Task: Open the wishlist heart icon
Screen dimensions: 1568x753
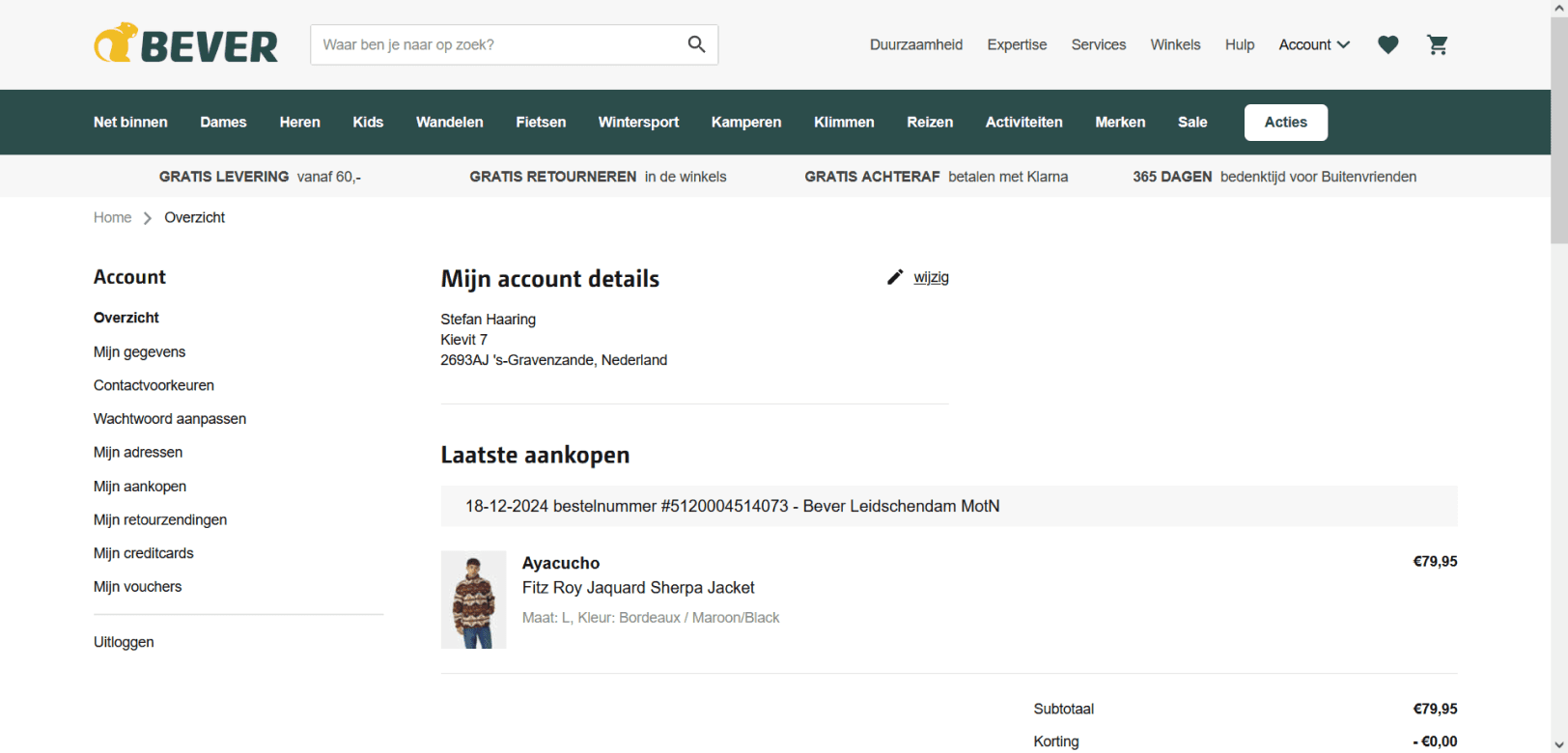Action: 1387,44
